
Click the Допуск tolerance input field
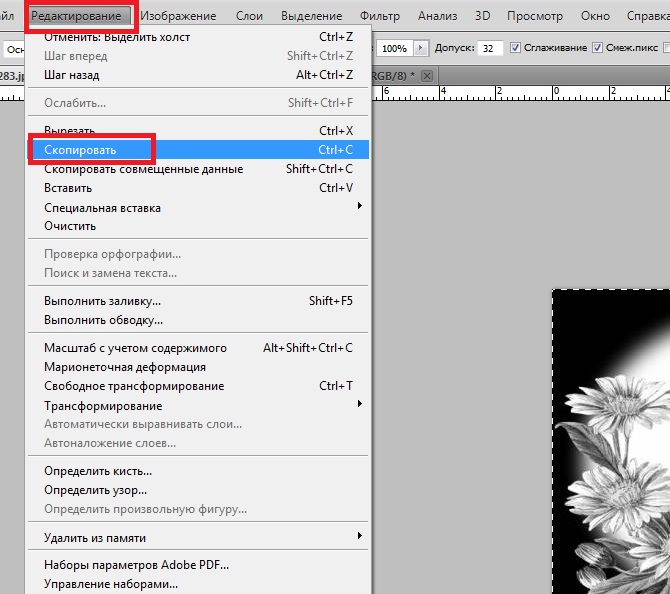pyautogui.click(x=490, y=48)
